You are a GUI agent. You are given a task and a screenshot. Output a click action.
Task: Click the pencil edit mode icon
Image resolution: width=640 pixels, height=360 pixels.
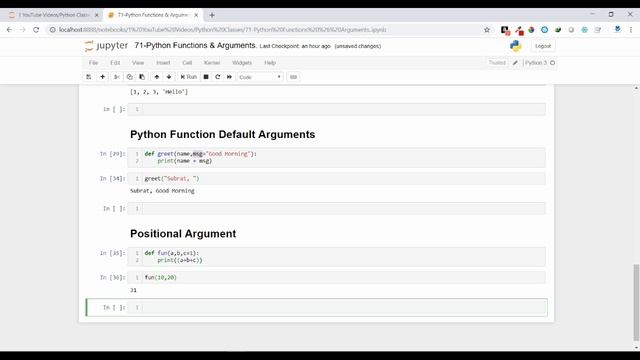coord(515,63)
